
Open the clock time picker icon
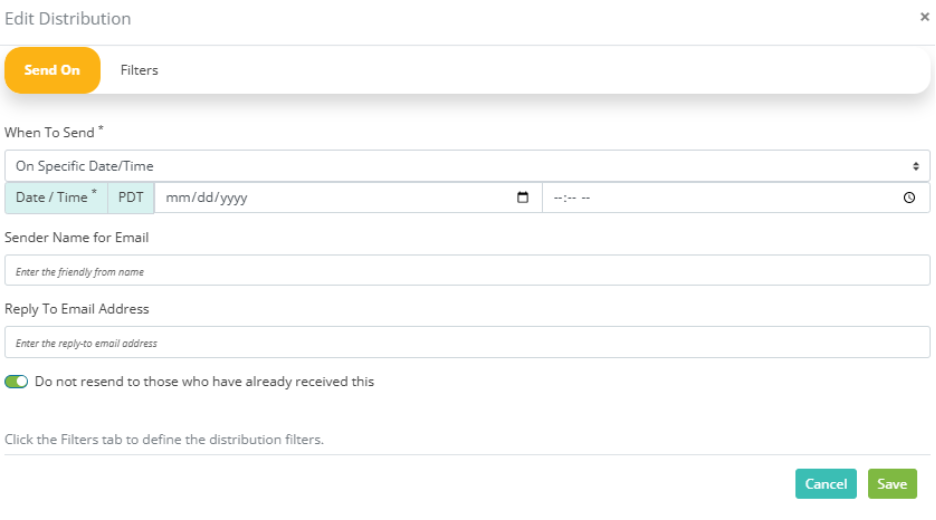coord(909,198)
